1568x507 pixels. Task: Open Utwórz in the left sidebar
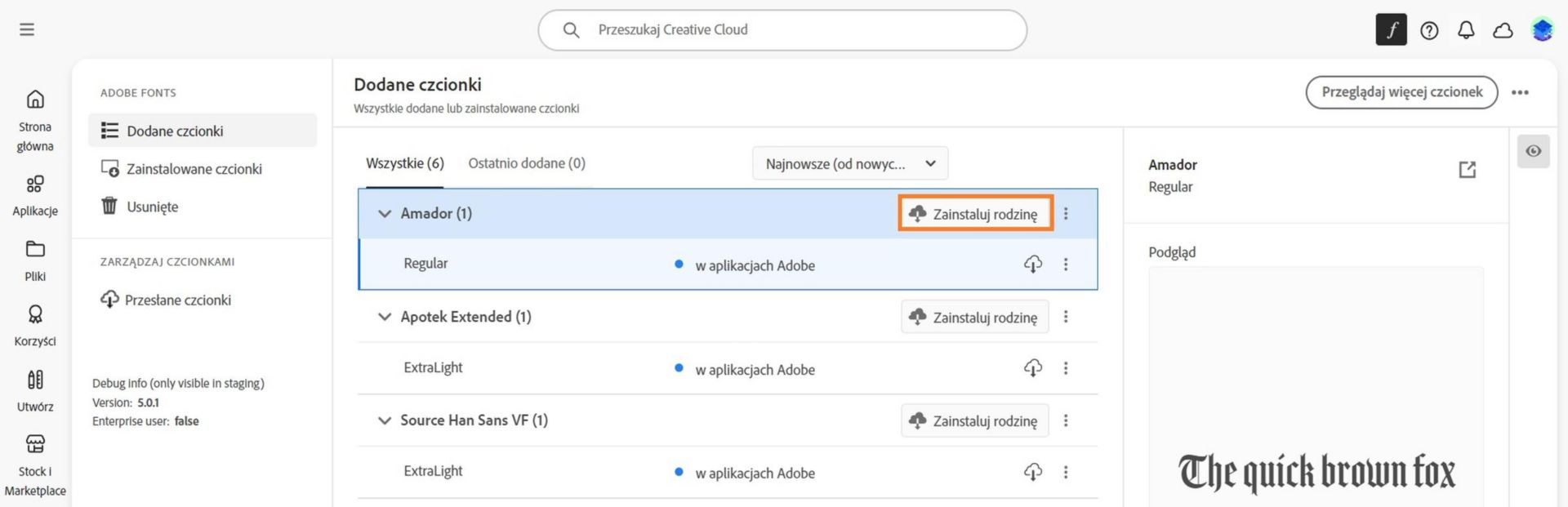coord(35,391)
